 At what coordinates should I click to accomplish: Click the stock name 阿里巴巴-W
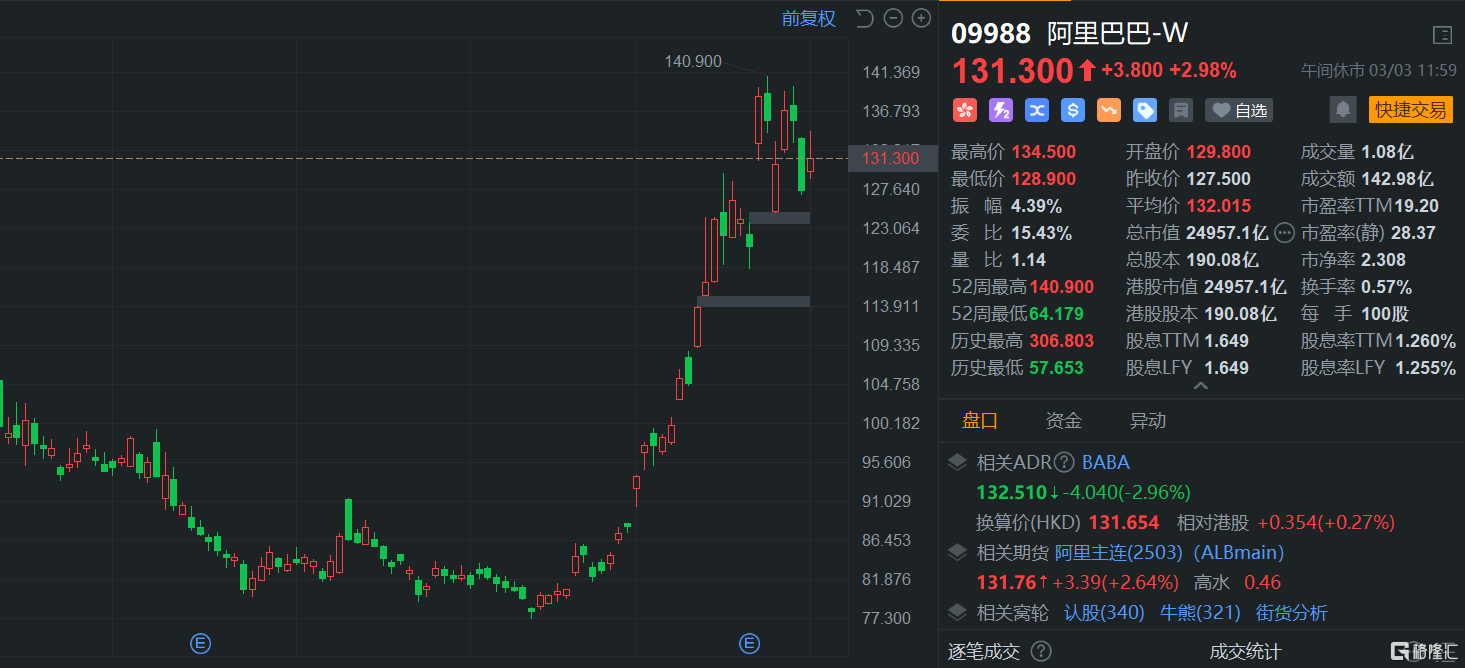coord(1117,34)
